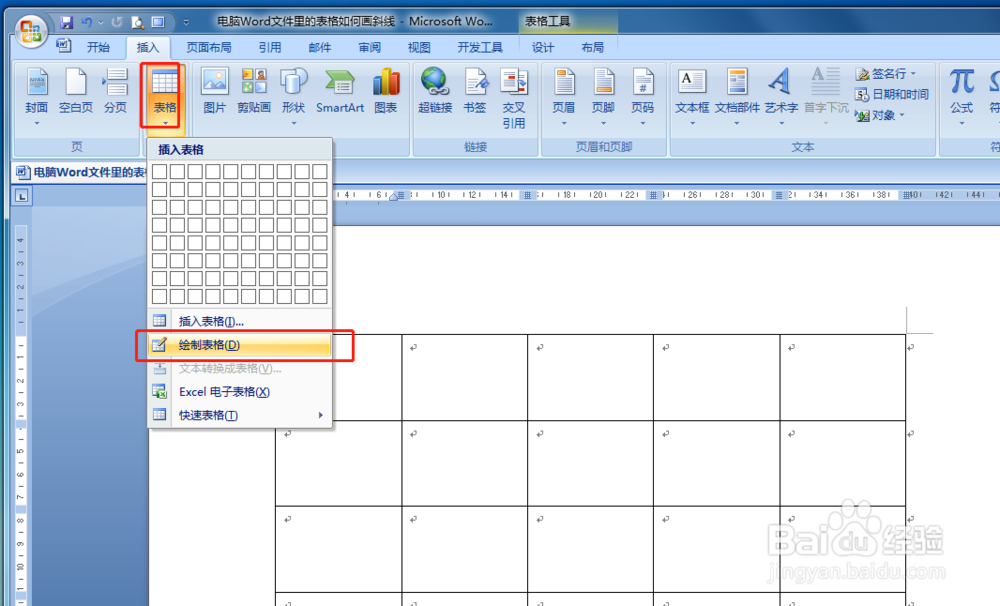Open the 引用 tab

pos(270,47)
